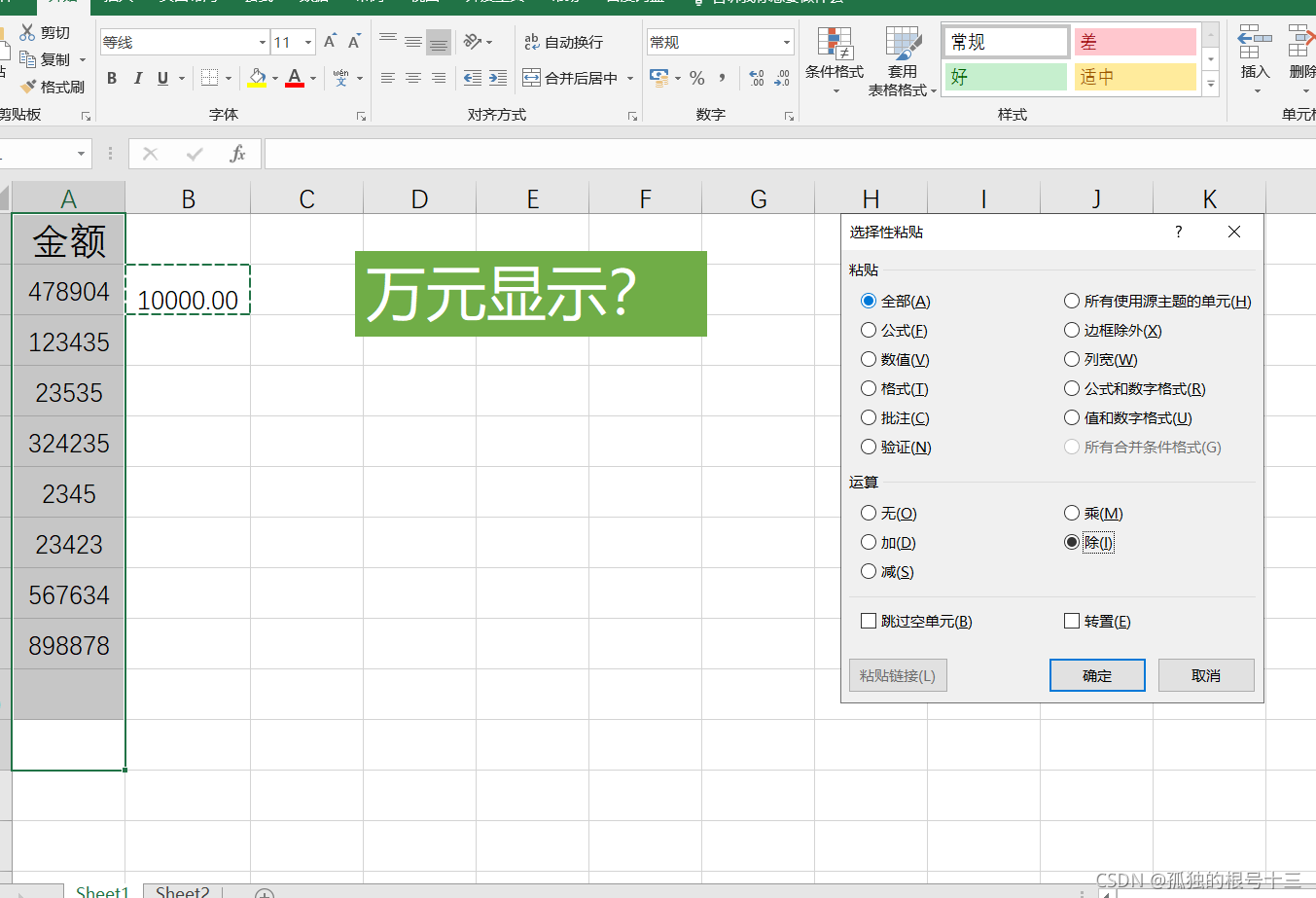Apply the red font color
Screen dimensions: 1316x898
(295, 78)
